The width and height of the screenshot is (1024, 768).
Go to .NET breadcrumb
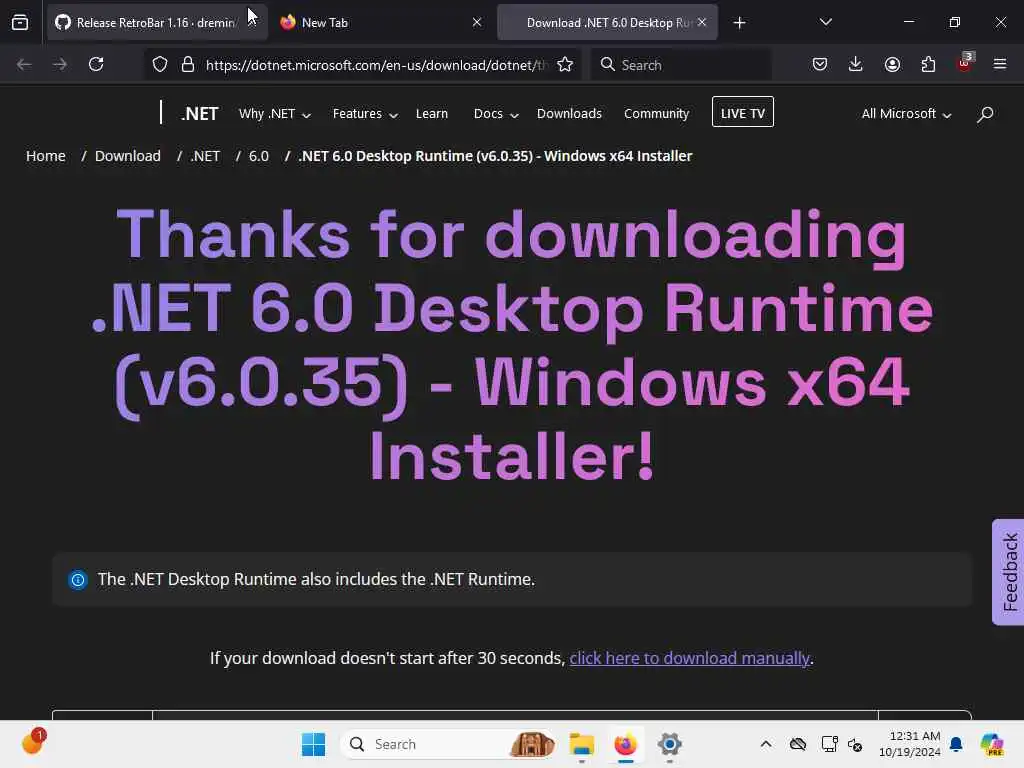coord(205,156)
